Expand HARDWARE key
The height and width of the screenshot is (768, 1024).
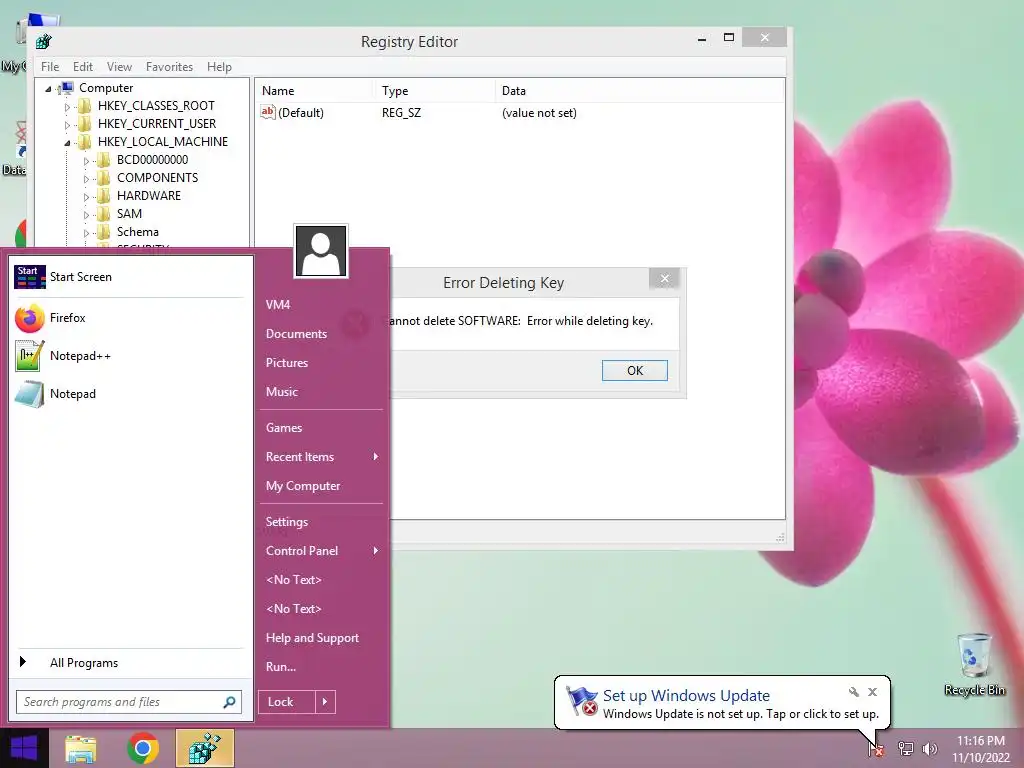86,197
